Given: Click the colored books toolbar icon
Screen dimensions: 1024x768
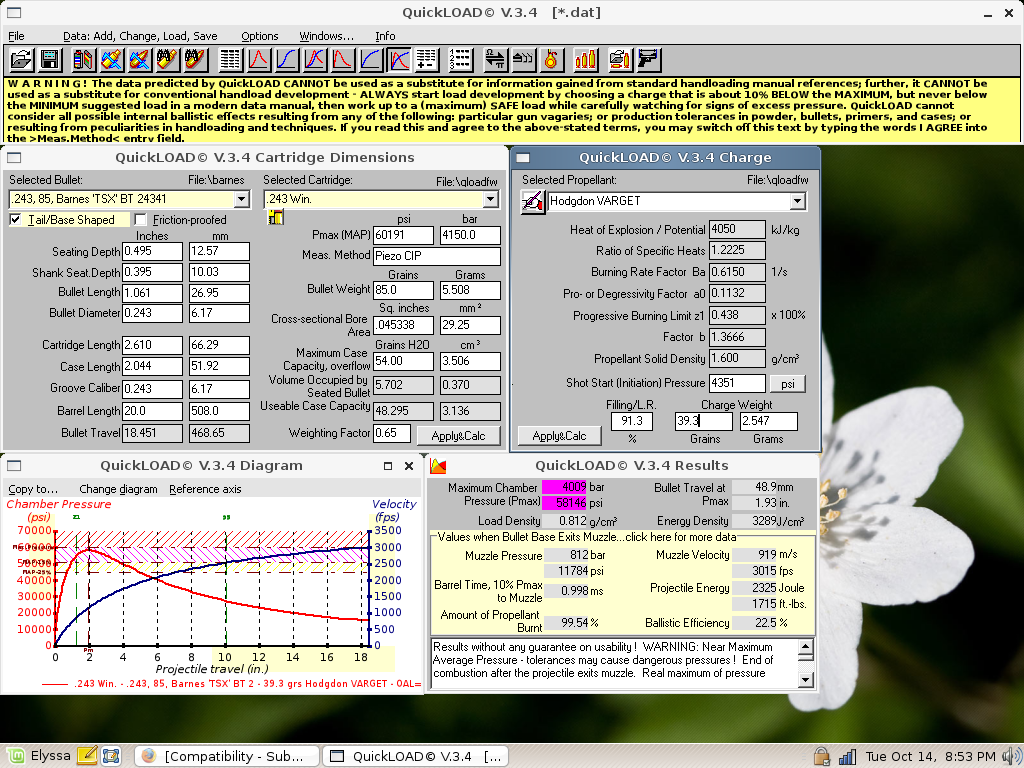Looking at the screenshot, I should 83,60.
